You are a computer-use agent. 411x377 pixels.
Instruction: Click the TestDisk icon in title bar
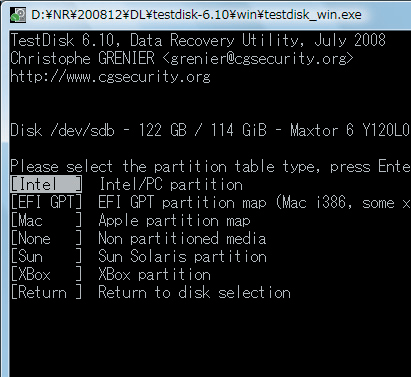pos(18,15)
